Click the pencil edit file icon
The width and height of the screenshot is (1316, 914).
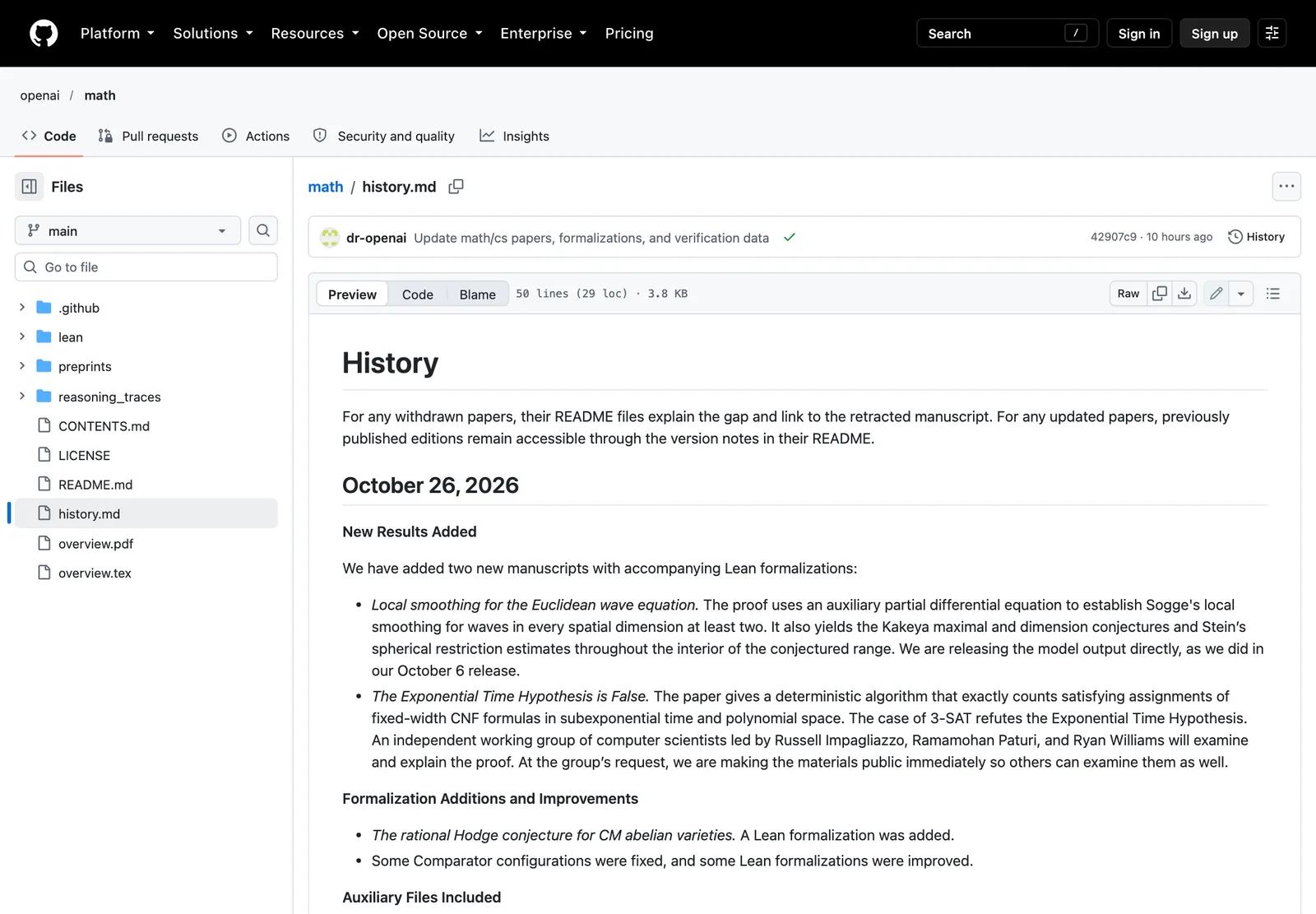pos(1216,294)
